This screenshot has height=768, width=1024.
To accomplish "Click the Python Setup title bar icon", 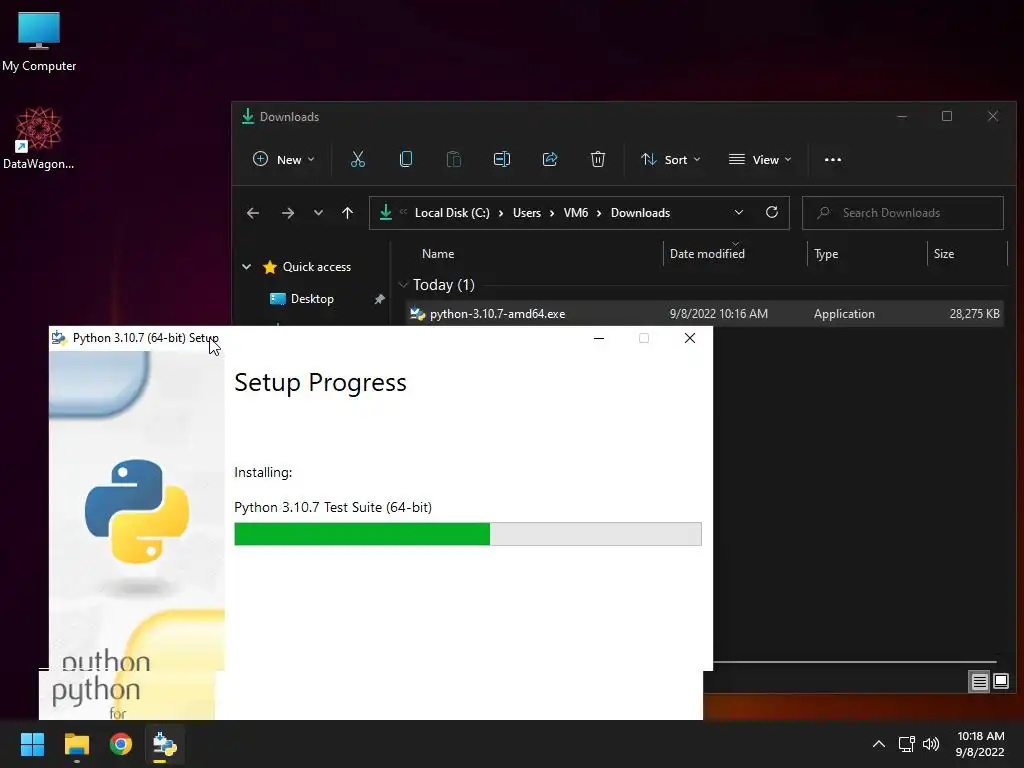I will [59, 338].
